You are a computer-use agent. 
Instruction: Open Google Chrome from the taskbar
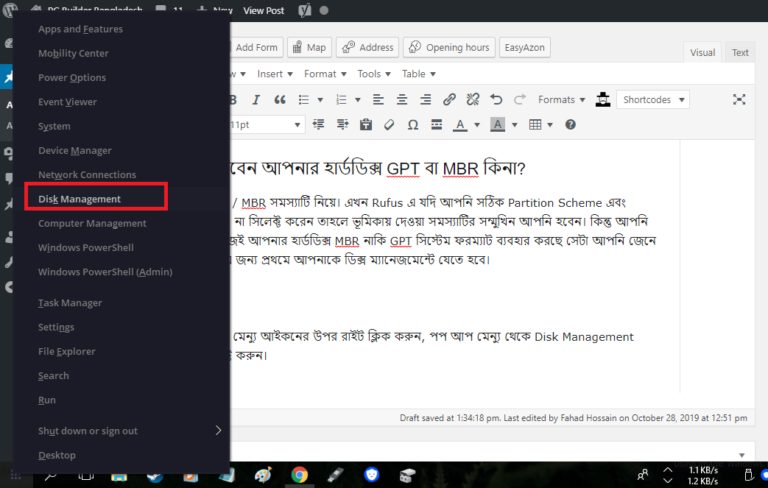click(x=299, y=475)
